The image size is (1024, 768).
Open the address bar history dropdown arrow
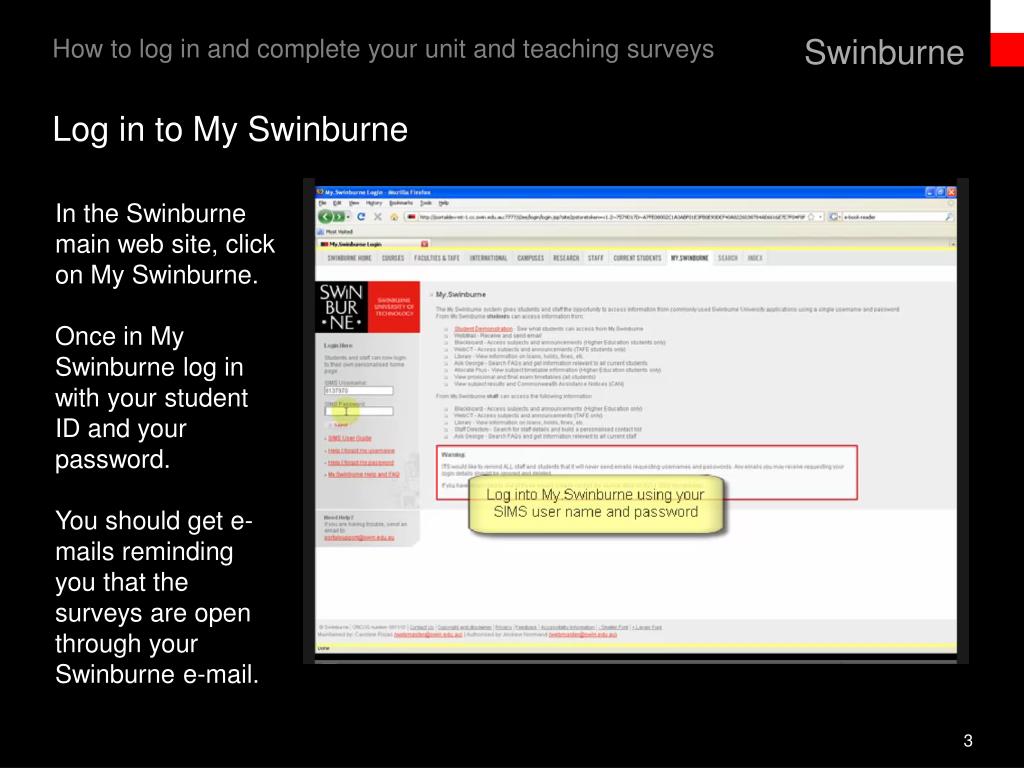coord(820,217)
